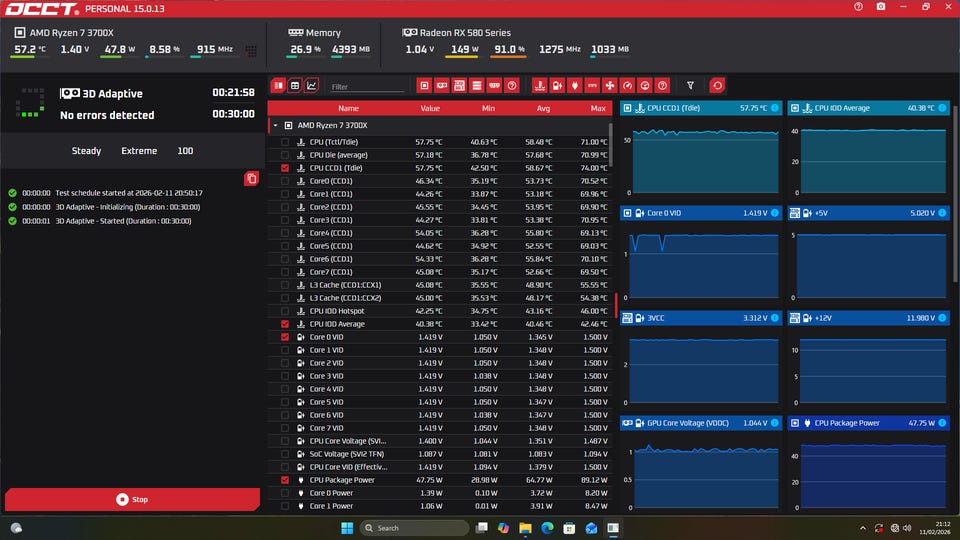
Task: Click the info icon on +12V graph
Action: (942, 318)
